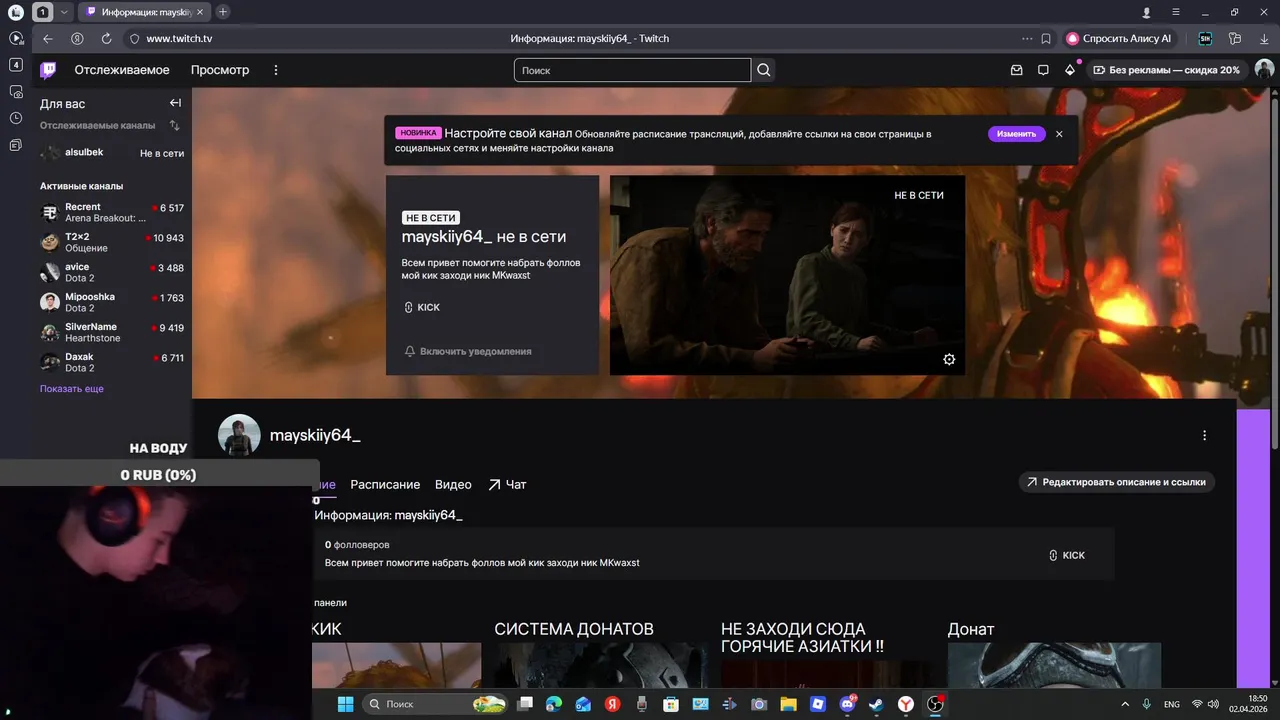Open Discord from the taskbar
Viewport: 1280px width, 720px height.
tap(847, 704)
